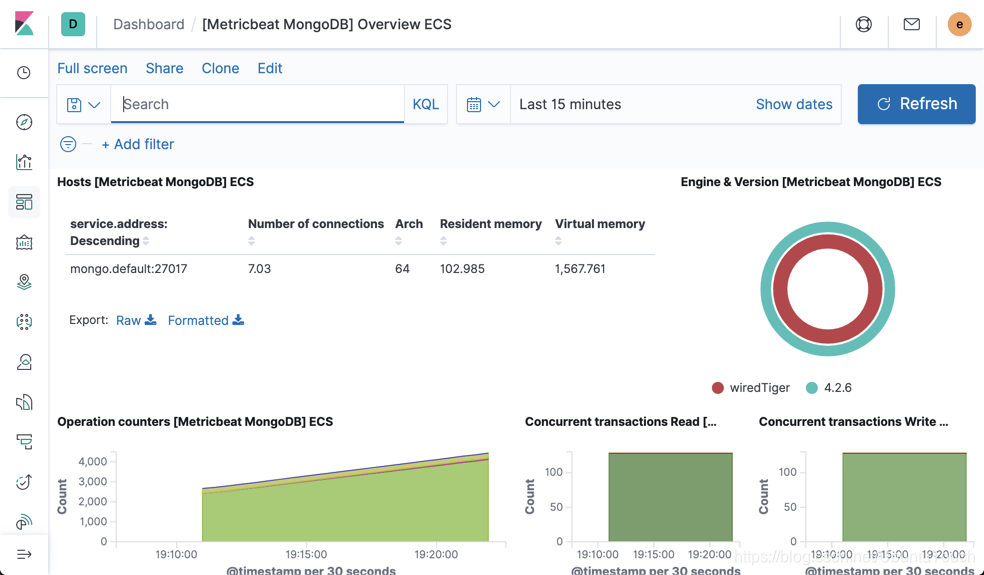Open Visualize chart icon in sidebar

coord(24,162)
